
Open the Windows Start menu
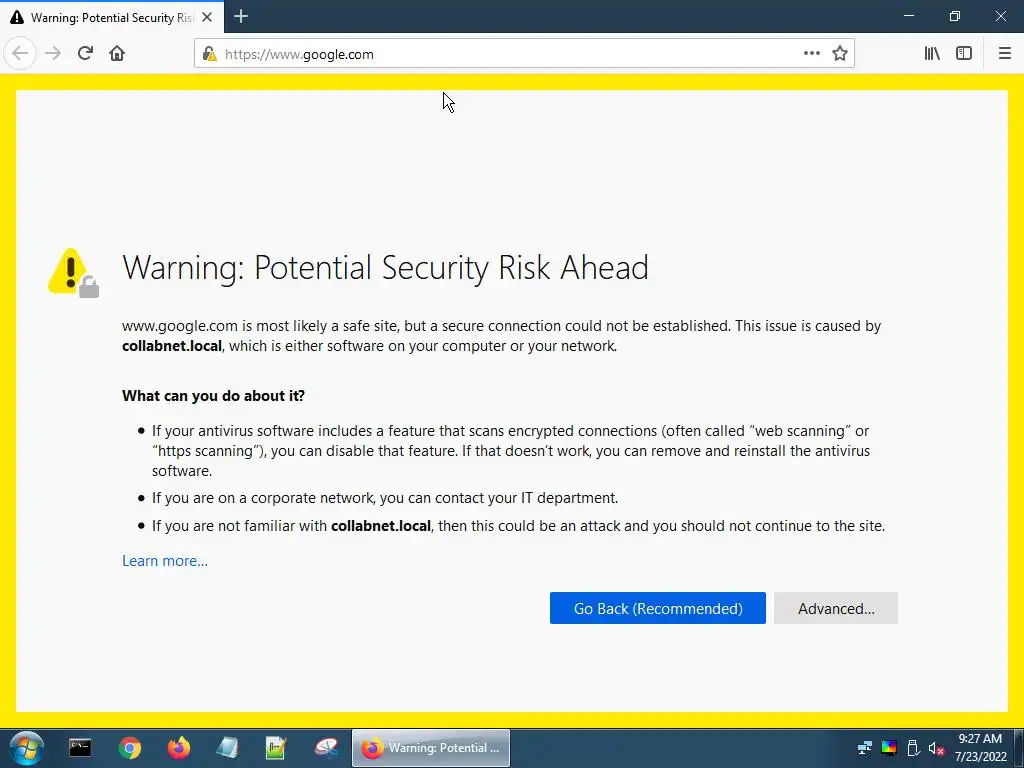(27, 748)
